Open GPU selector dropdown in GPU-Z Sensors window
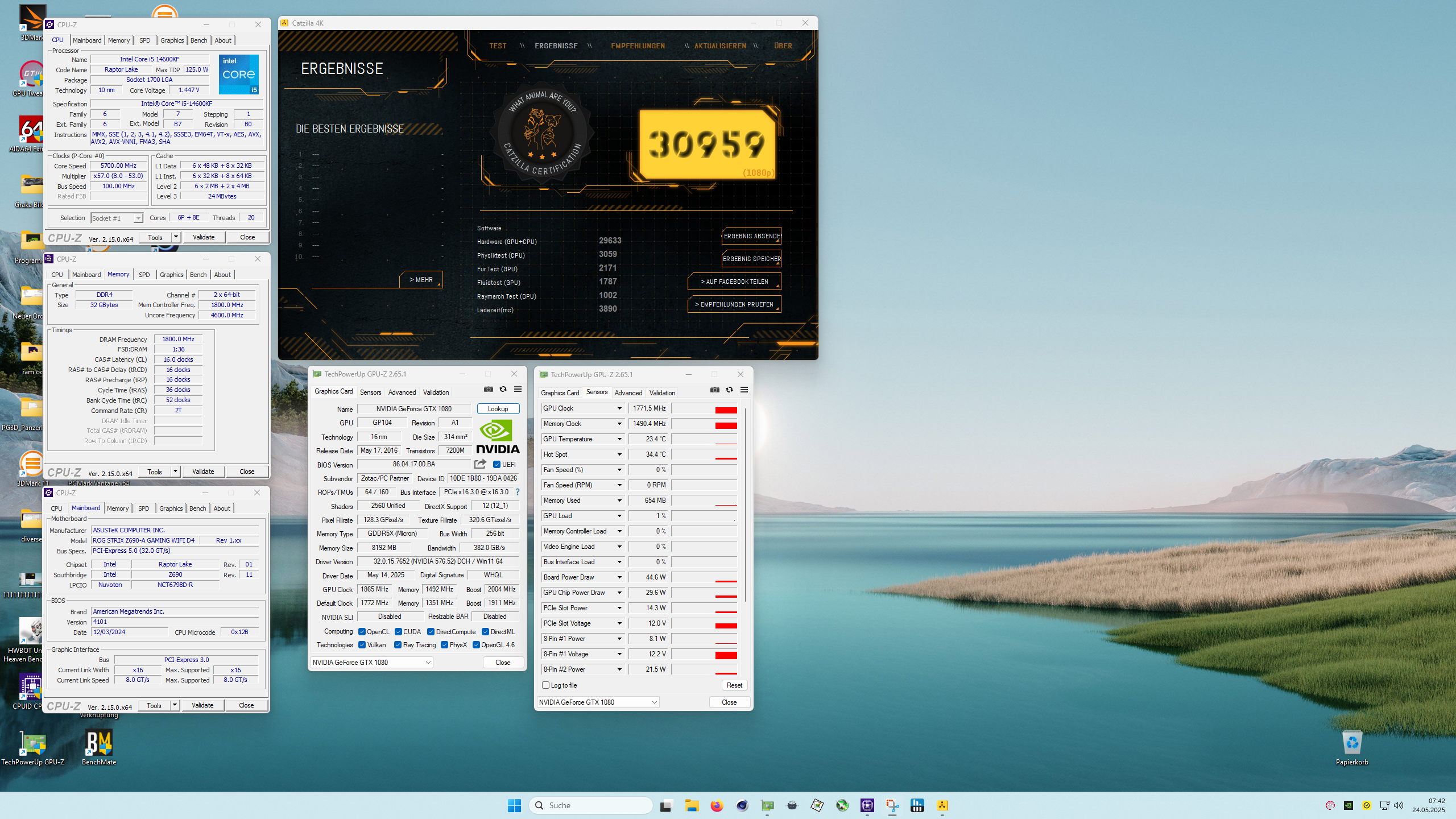 (598, 702)
